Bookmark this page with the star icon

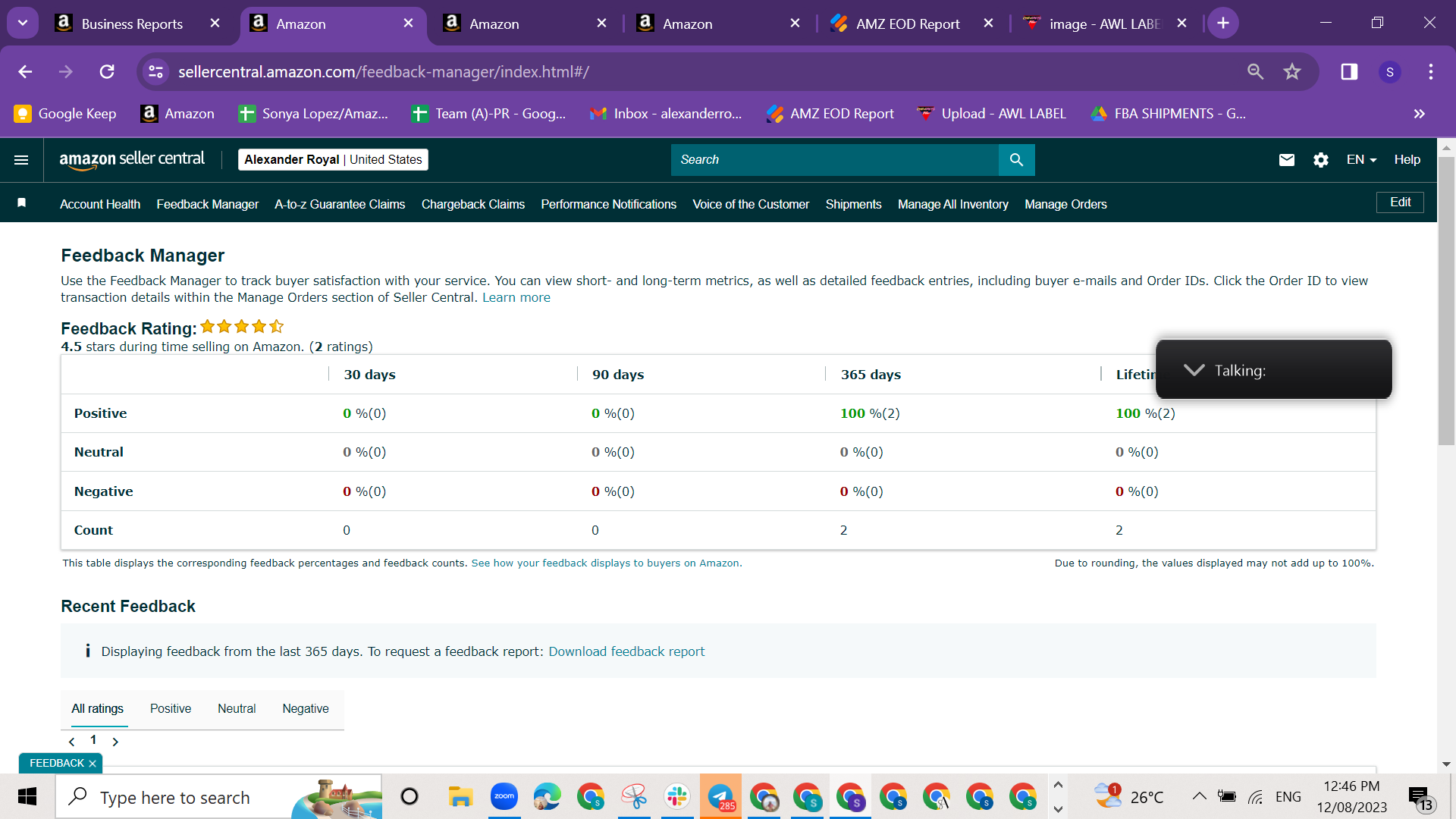click(1292, 71)
